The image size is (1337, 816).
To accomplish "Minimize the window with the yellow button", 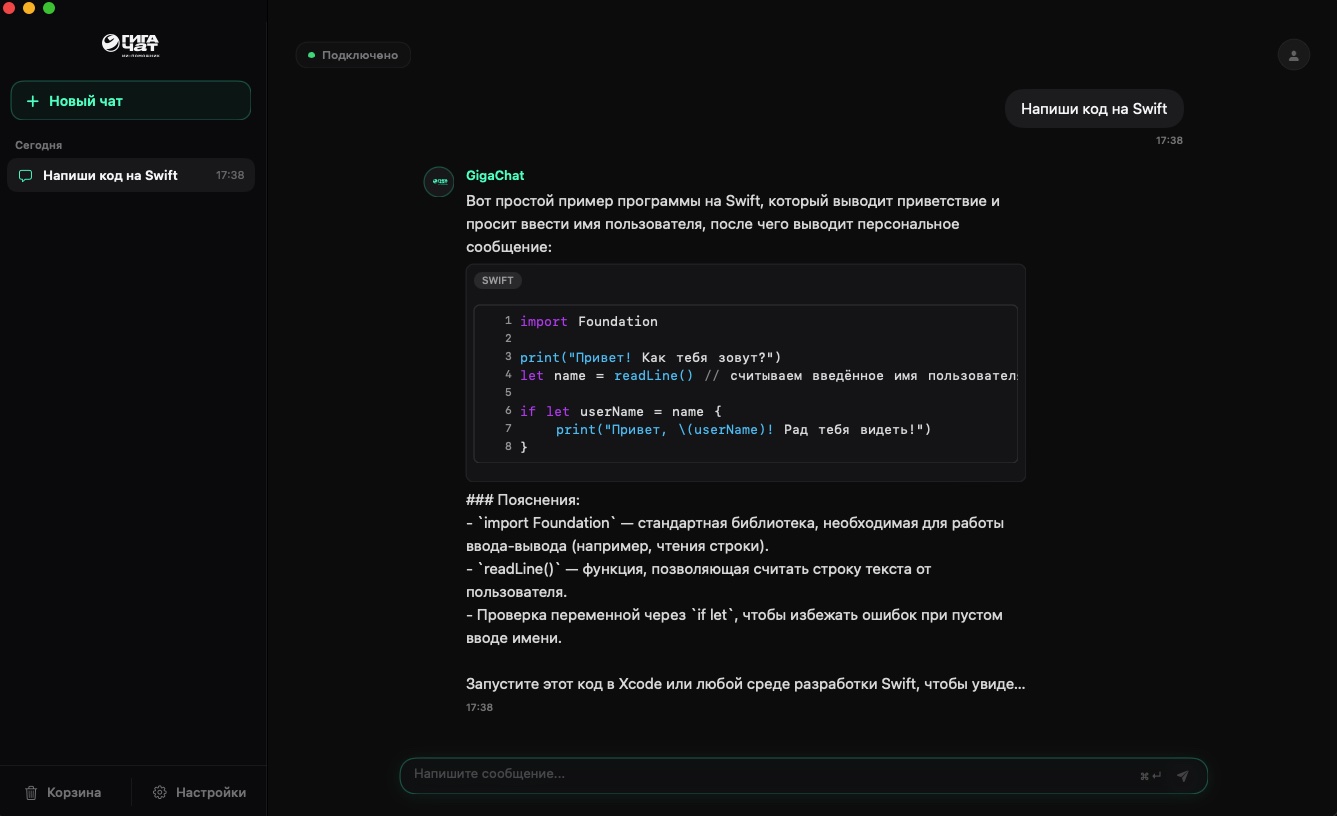I will 29,8.
